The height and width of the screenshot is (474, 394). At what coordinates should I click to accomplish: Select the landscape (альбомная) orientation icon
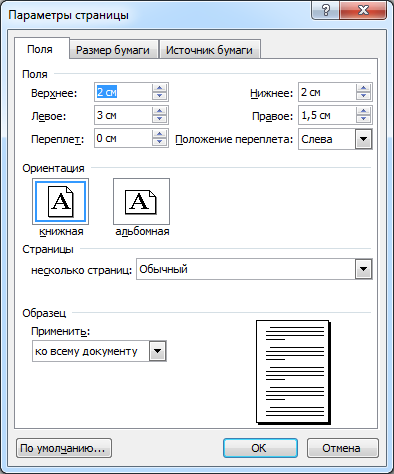coord(141,202)
